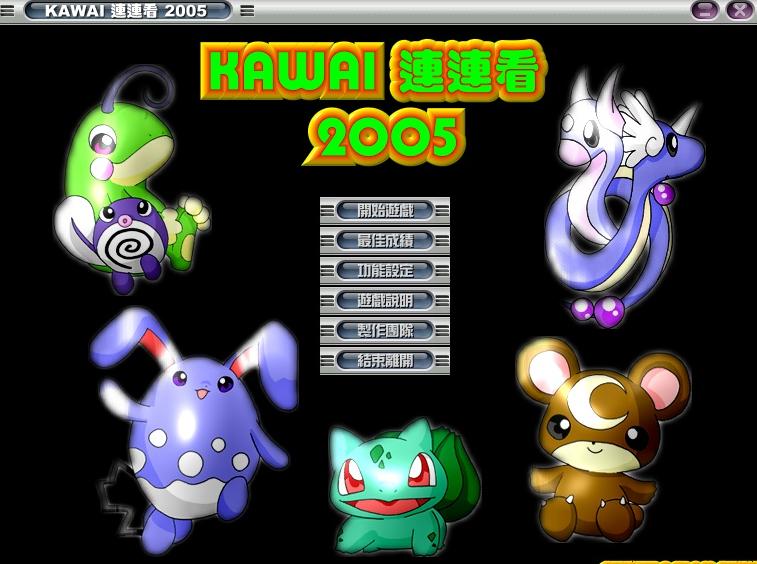The height and width of the screenshot is (564, 757).
Task: Start the game with 開始遊戲 button
Action: (x=385, y=211)
